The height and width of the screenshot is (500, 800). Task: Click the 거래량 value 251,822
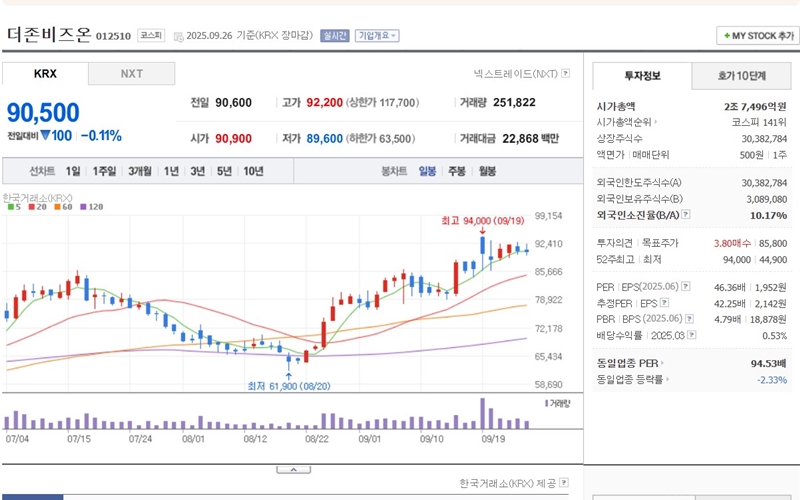pos(514,102)
